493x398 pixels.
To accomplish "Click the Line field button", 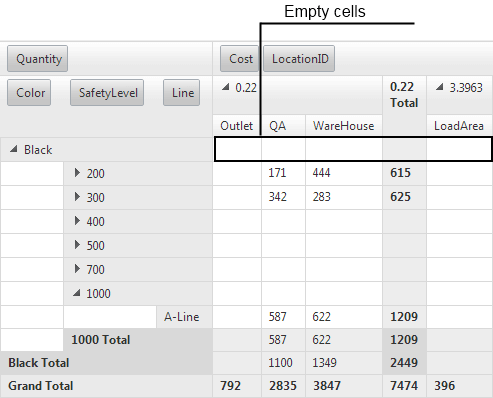I will click(181, 92).
